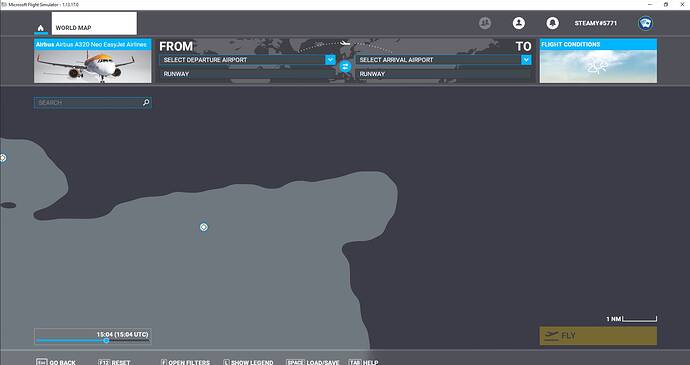The image size is (690, 365).
Task: Open the departure Runway selector
Action: [x=247, y=74]
